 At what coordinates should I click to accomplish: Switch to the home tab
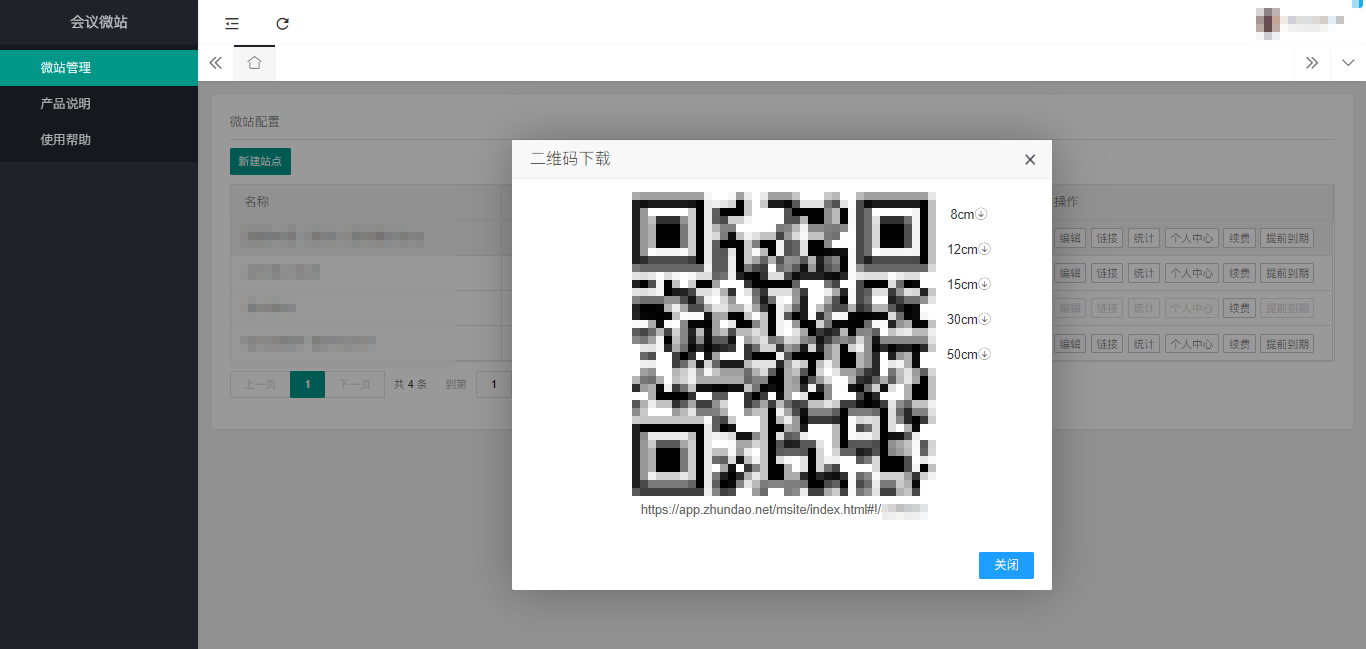click(x=254, y=63)
